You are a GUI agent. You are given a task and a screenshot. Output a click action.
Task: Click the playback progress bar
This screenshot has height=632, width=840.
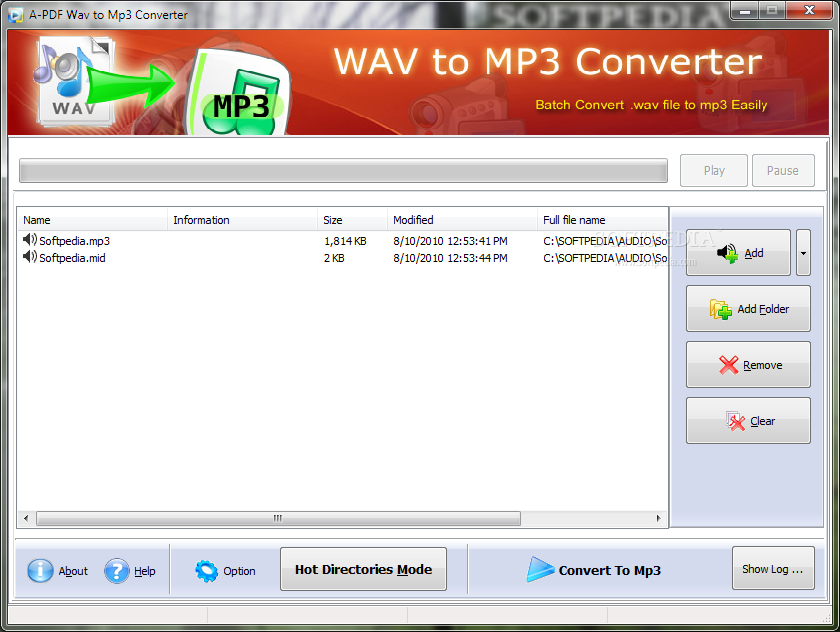coord(343,171)
